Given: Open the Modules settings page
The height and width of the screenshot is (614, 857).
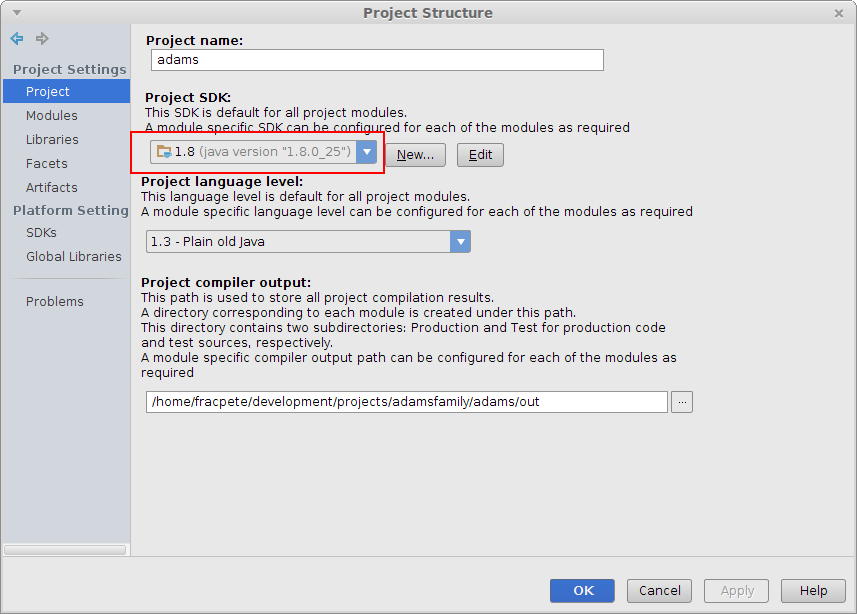Looking at the screenshot, I should click(x=52, y=116).
